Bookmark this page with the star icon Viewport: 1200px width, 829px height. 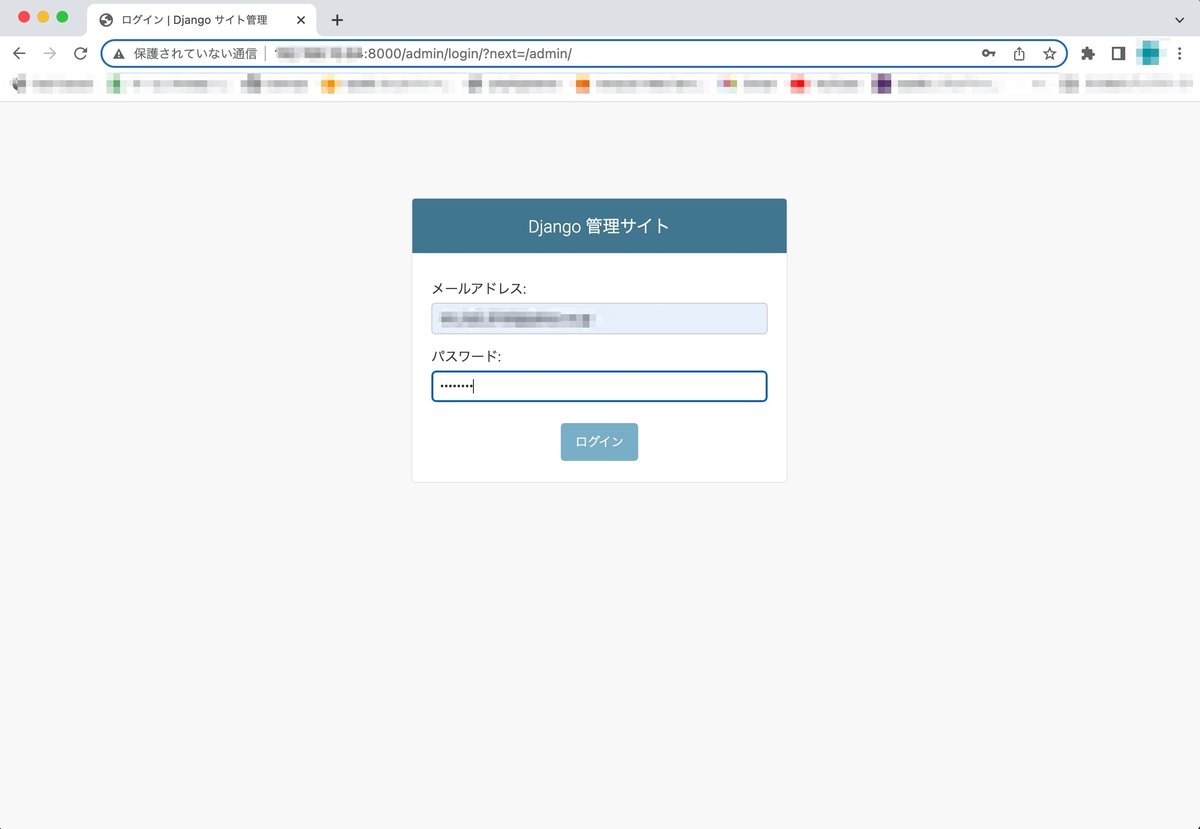pyautogui.click(x=1049, y=54)
